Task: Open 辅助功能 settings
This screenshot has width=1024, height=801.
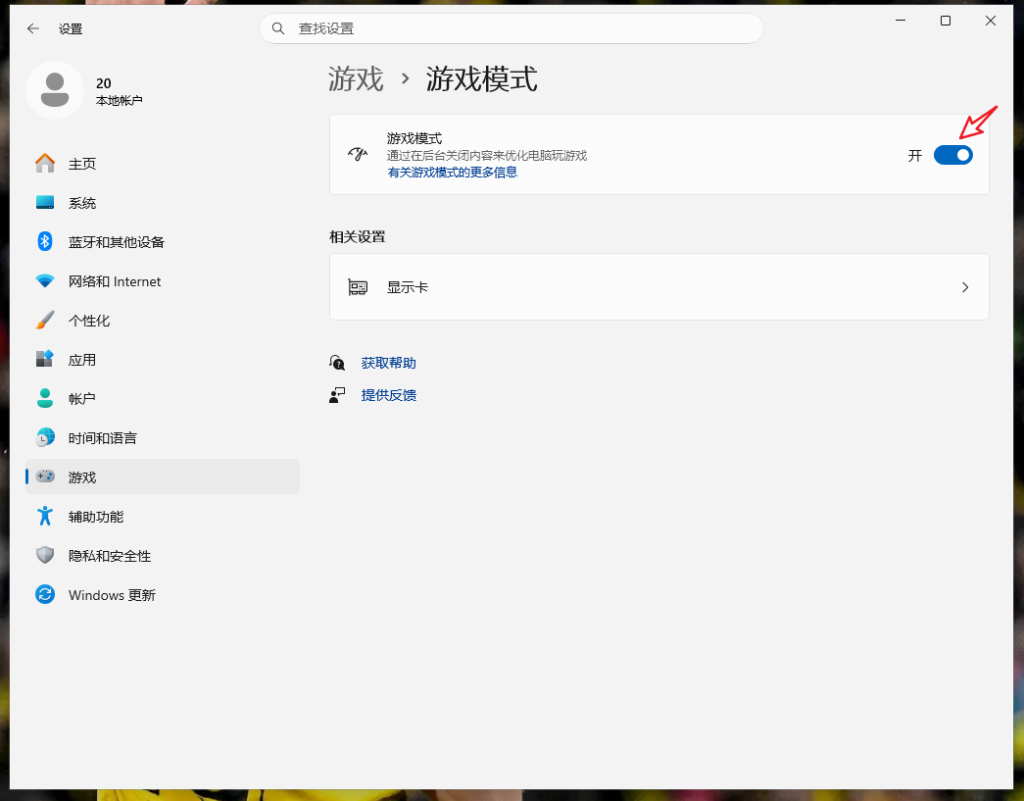Action: pyautogui.click(x=163, y=516)
